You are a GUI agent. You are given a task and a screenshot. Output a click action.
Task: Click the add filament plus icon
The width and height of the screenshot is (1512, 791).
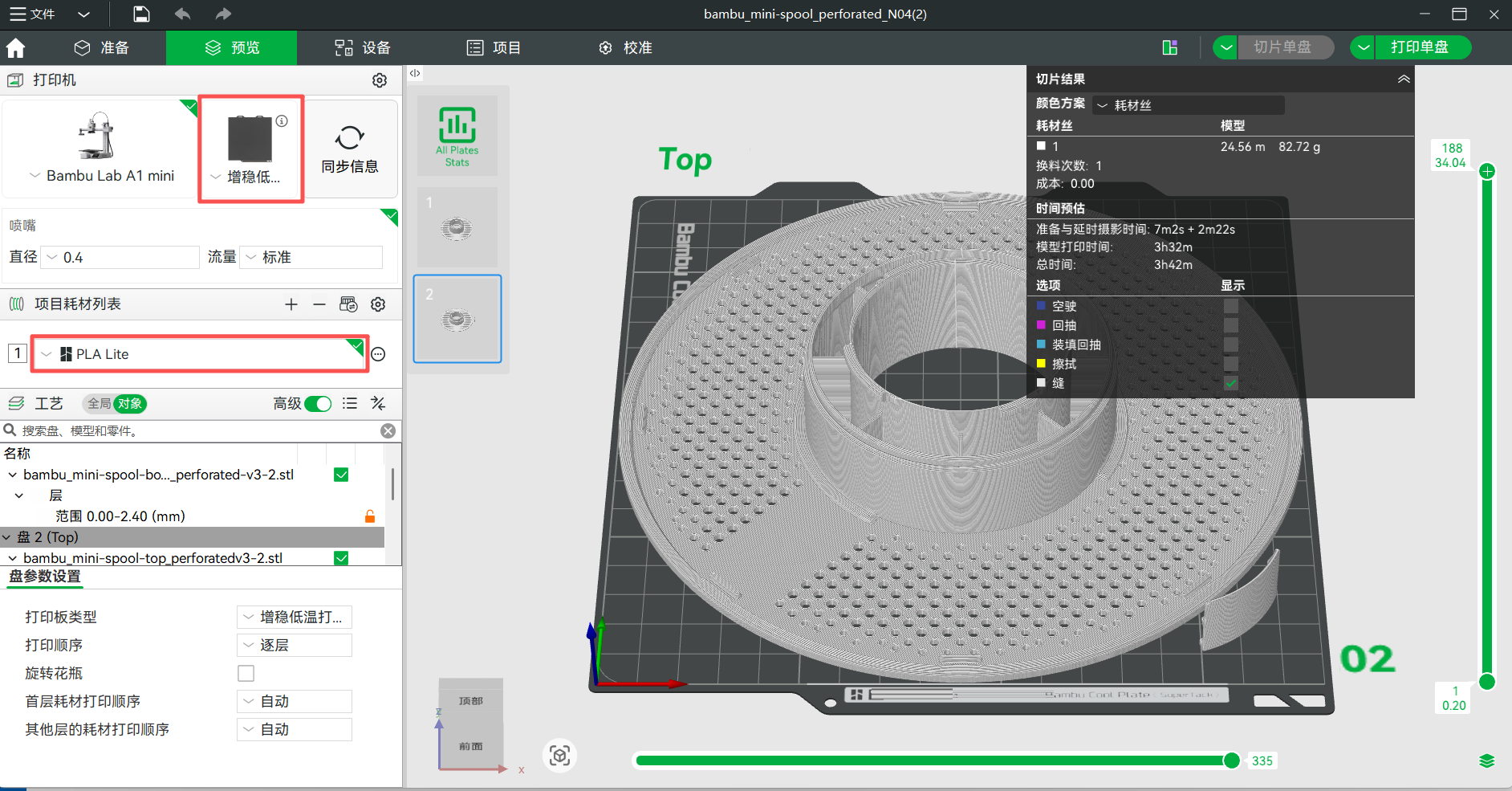pyautogui.click(x=291, y=304)
